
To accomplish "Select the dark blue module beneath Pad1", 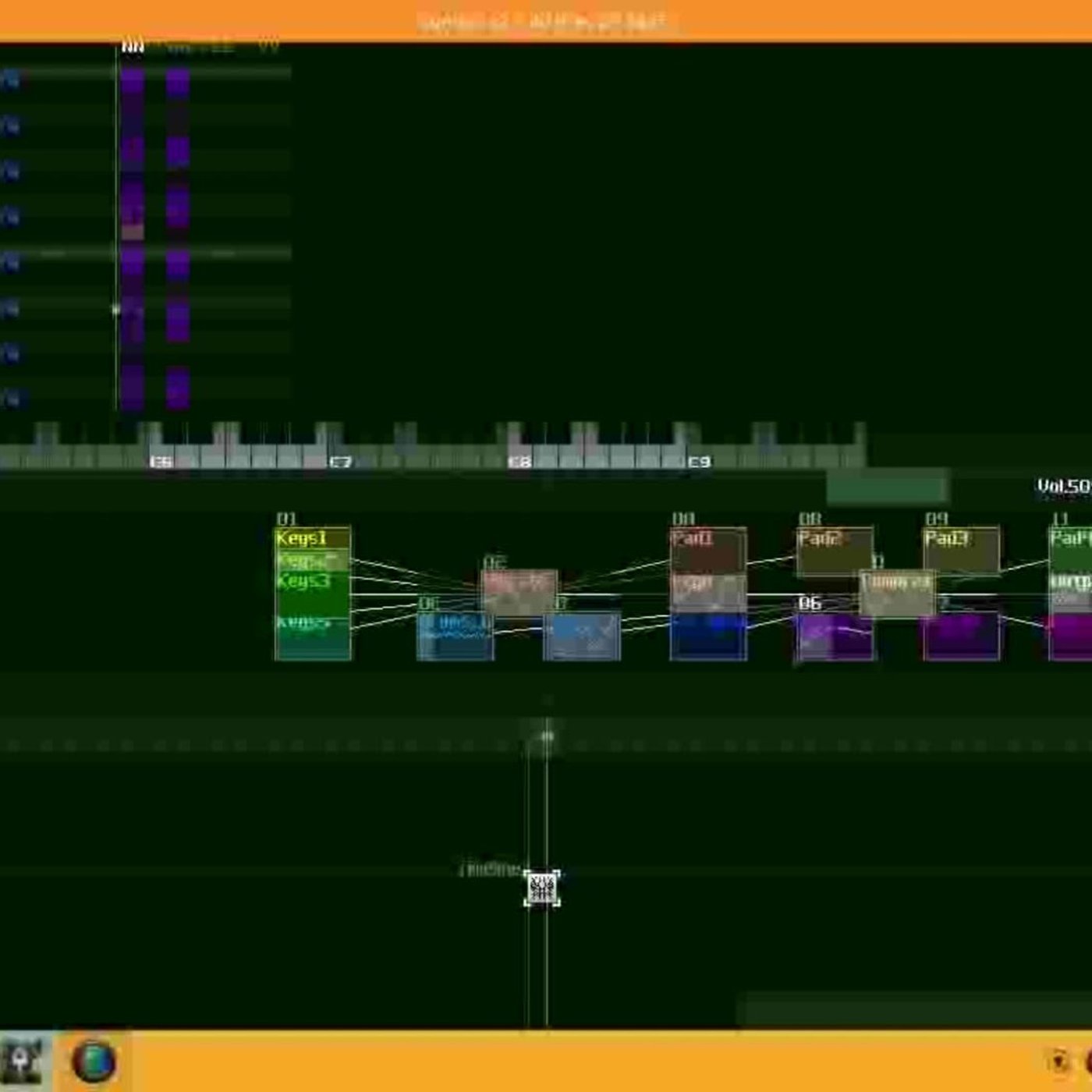I will pyautogui.click(x=708, y=636).
